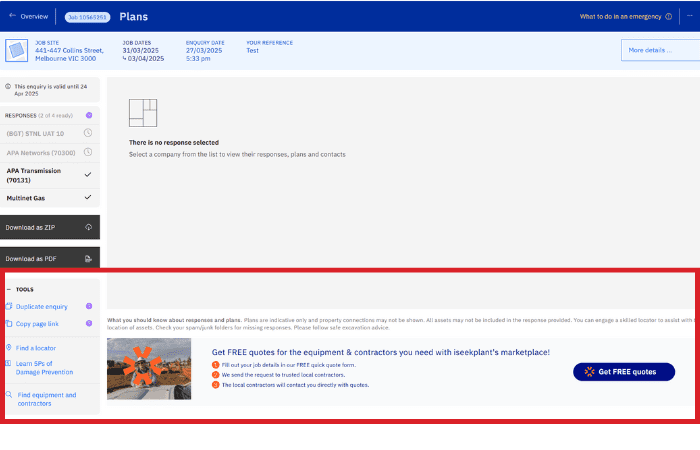This screenshot has height=450, width=700.
Task: Click the job site map thumbnail icon
Action: coord(17,50)
